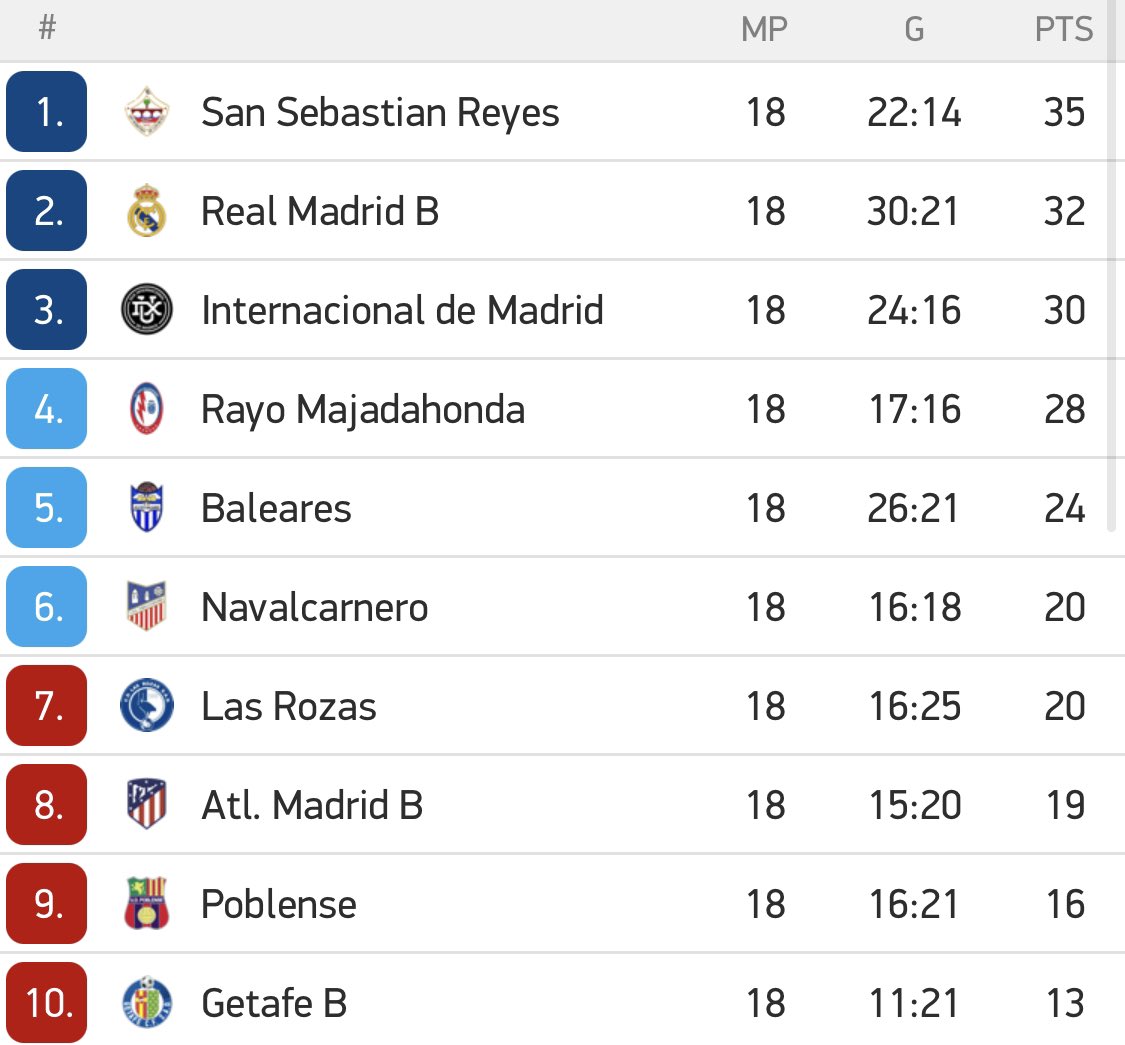The height and width of the screenshot is (1045, 1125).
Task: Click the Poblense club crest
Action: (146, 904)
